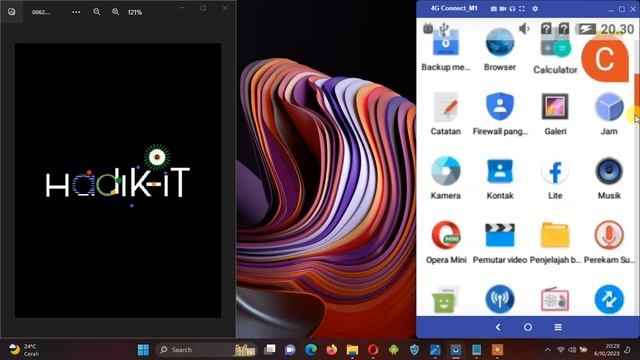Open the Android icon app on taskbar
The image size is (640, 360).
pyautogui.click(x=393, y=350)
